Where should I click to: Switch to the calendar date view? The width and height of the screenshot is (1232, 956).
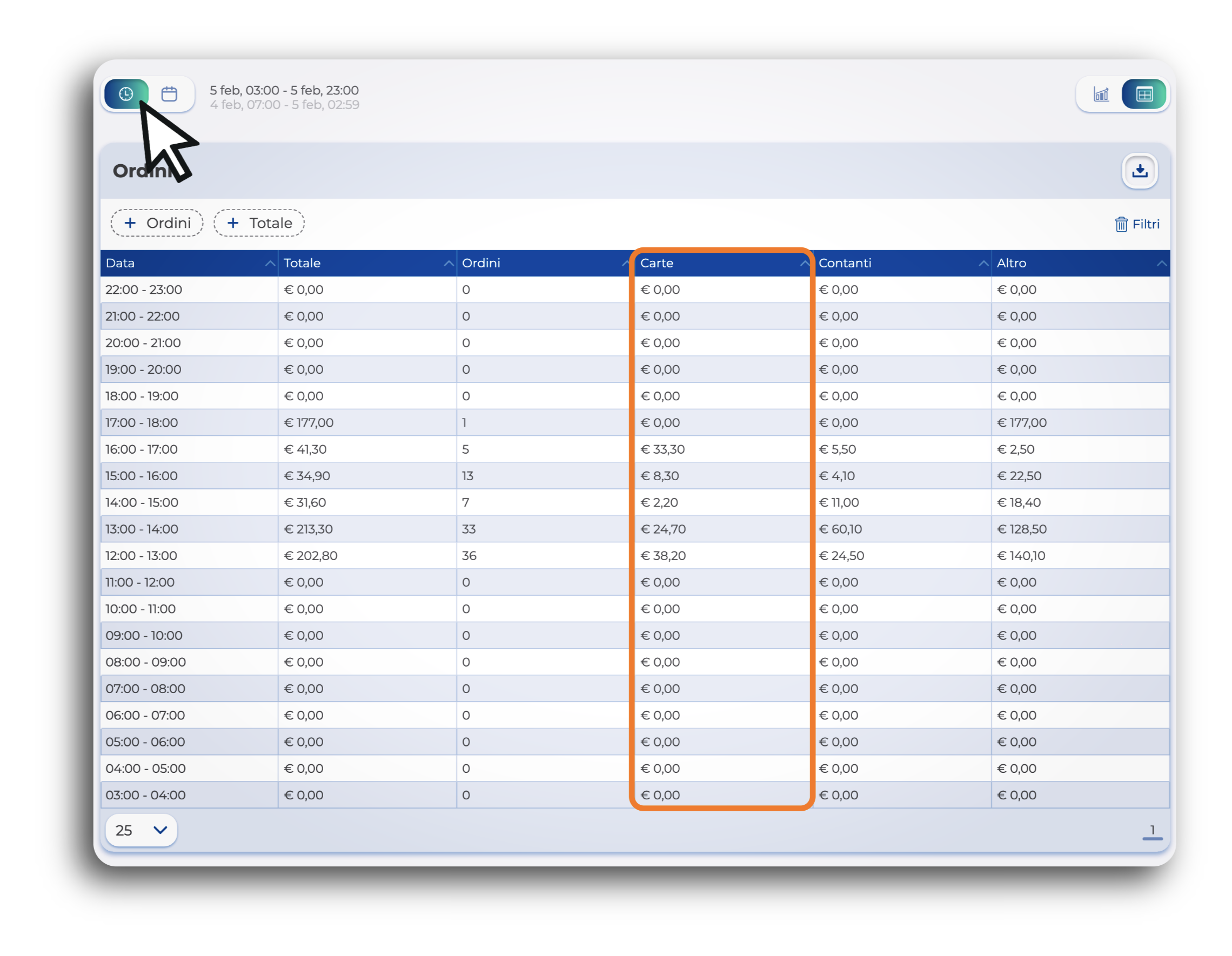(169, 93)
